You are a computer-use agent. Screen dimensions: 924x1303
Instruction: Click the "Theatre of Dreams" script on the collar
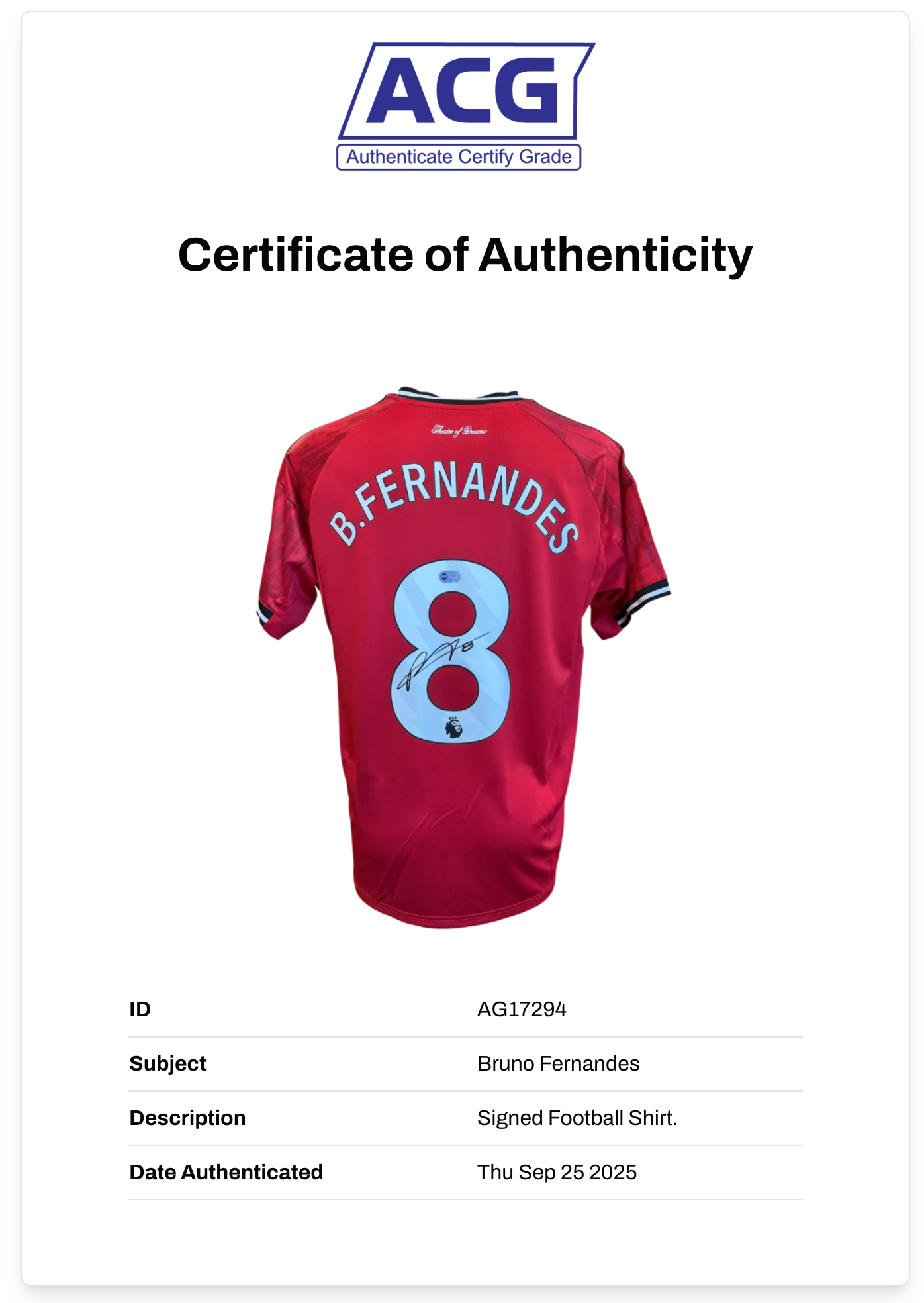click(459, 431)
